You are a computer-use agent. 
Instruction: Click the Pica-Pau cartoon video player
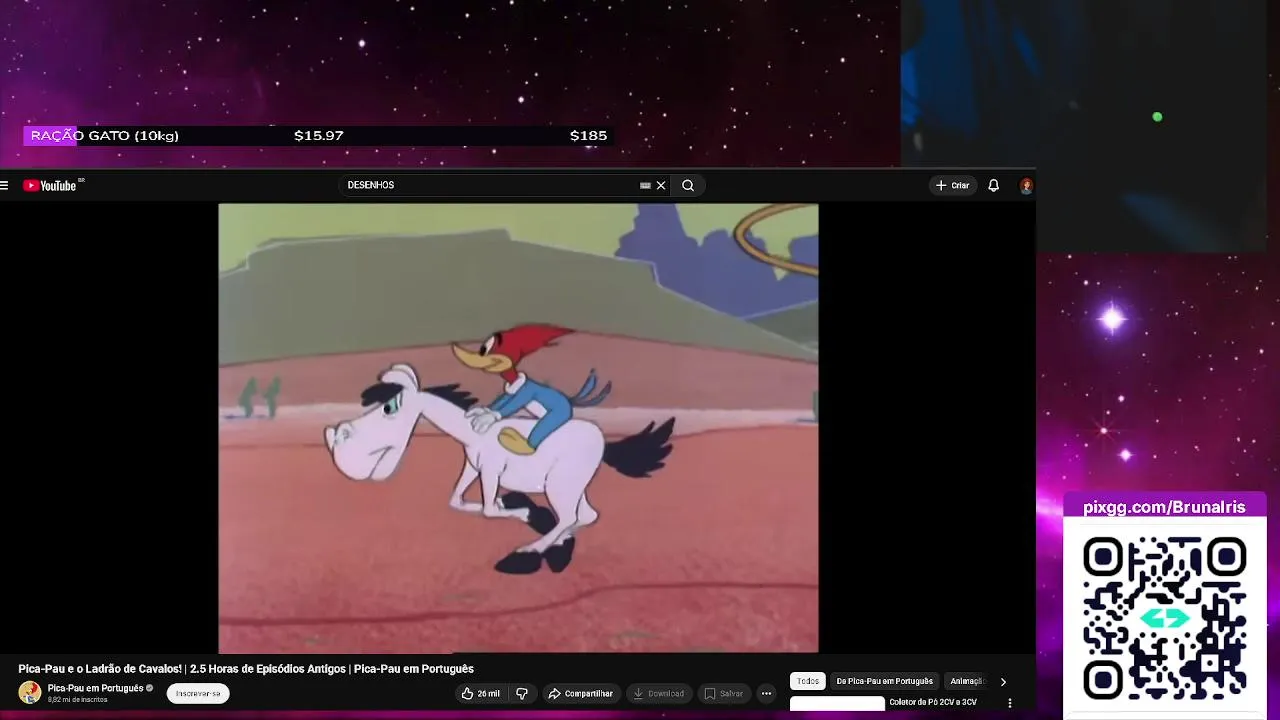[518, 428]
